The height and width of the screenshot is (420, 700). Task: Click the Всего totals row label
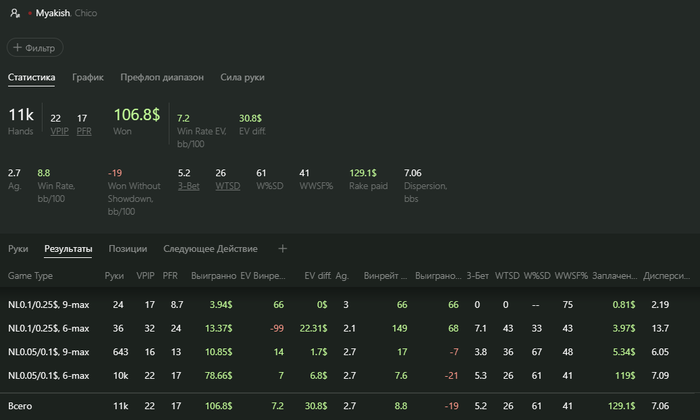20,406
